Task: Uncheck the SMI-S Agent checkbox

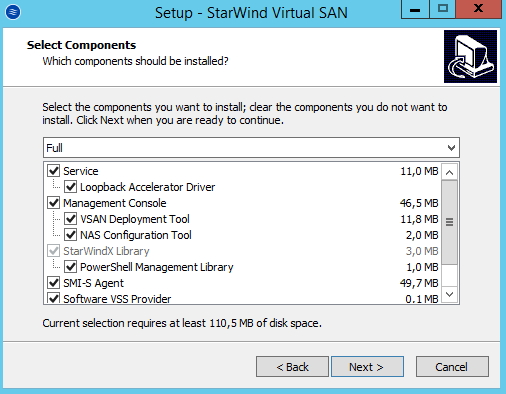Action: 54,283
